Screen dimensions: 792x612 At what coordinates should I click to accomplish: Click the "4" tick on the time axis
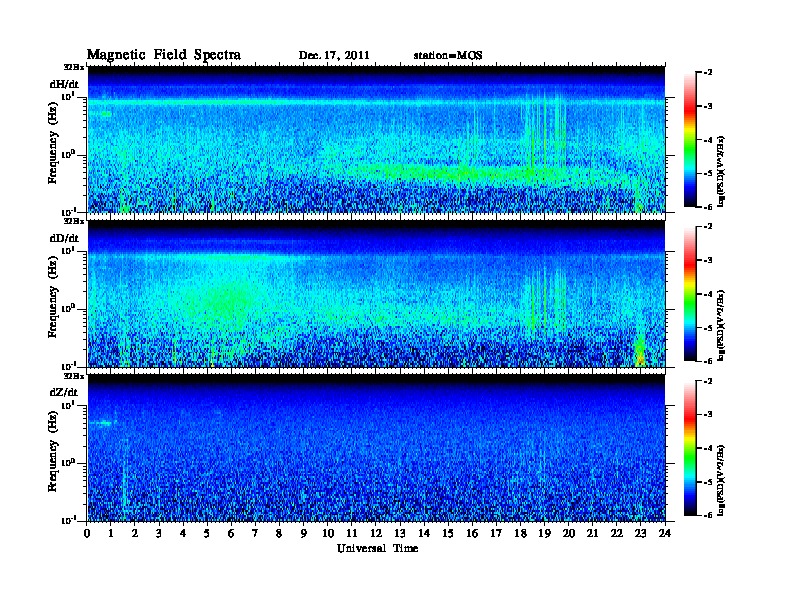point(183,533)
